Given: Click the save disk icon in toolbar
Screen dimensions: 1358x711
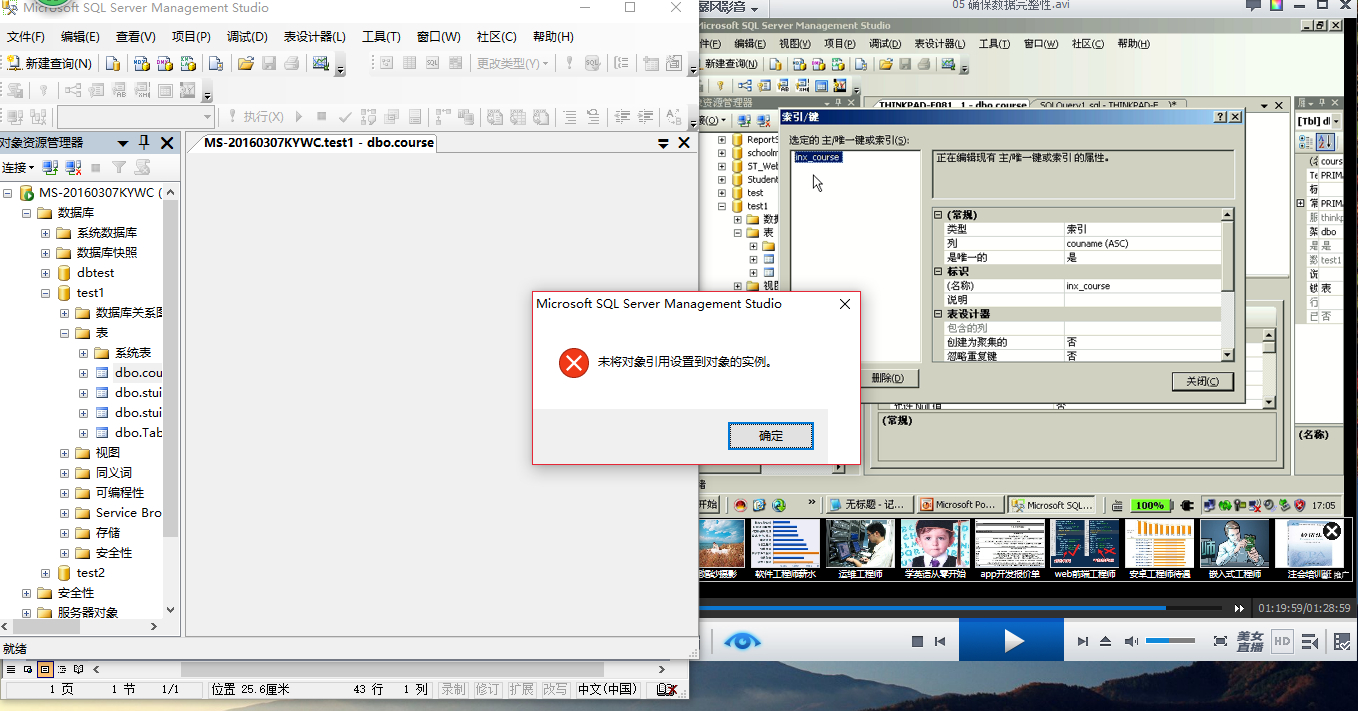Looking at the screenshot, I should point(268,63).
